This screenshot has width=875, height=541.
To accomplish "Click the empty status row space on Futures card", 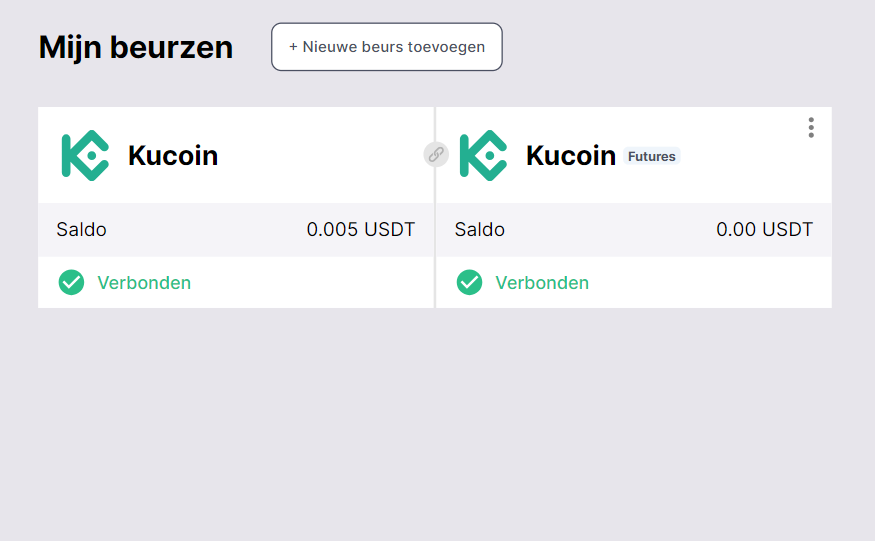I will 710,283.
